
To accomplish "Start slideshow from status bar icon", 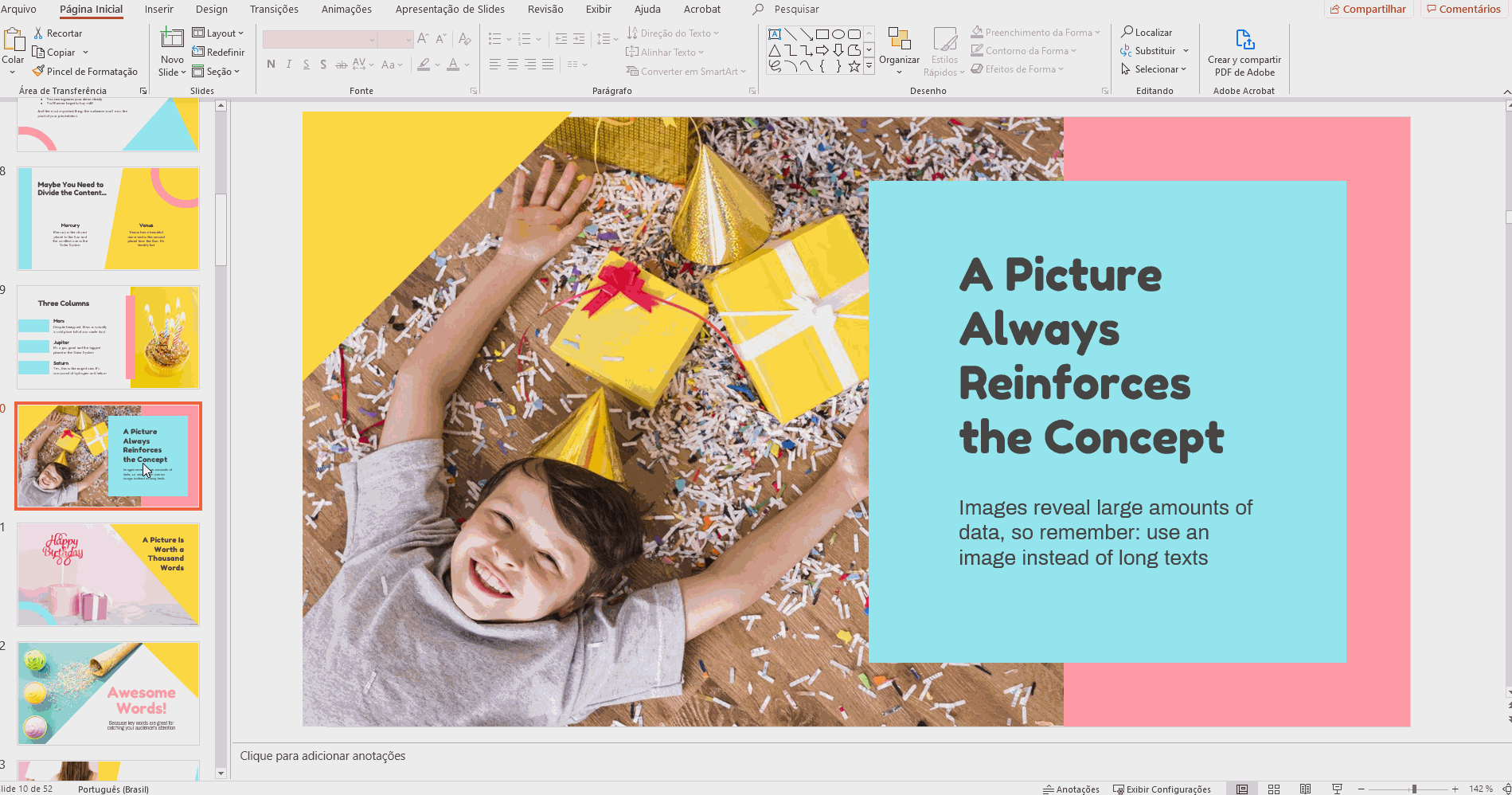I will click(1337, 789).
